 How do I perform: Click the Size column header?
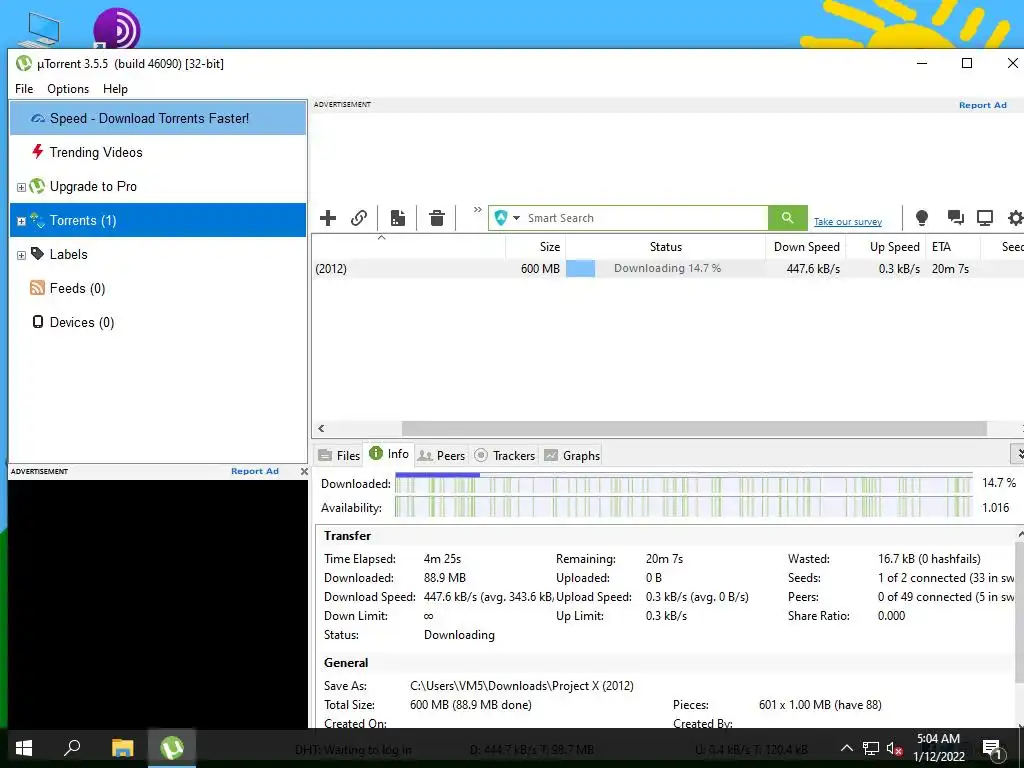pos(536,247)
